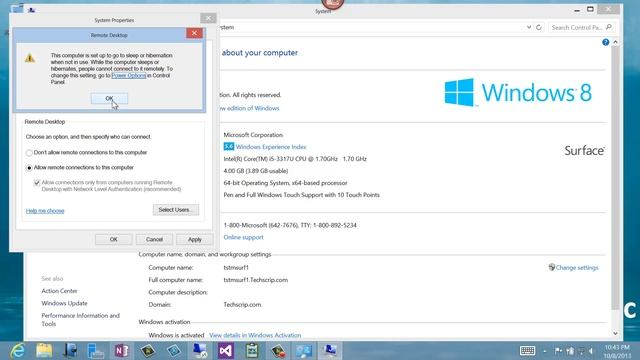Open Windows Update under See also
Screen dimensions: 640x360
click(64, 303)
